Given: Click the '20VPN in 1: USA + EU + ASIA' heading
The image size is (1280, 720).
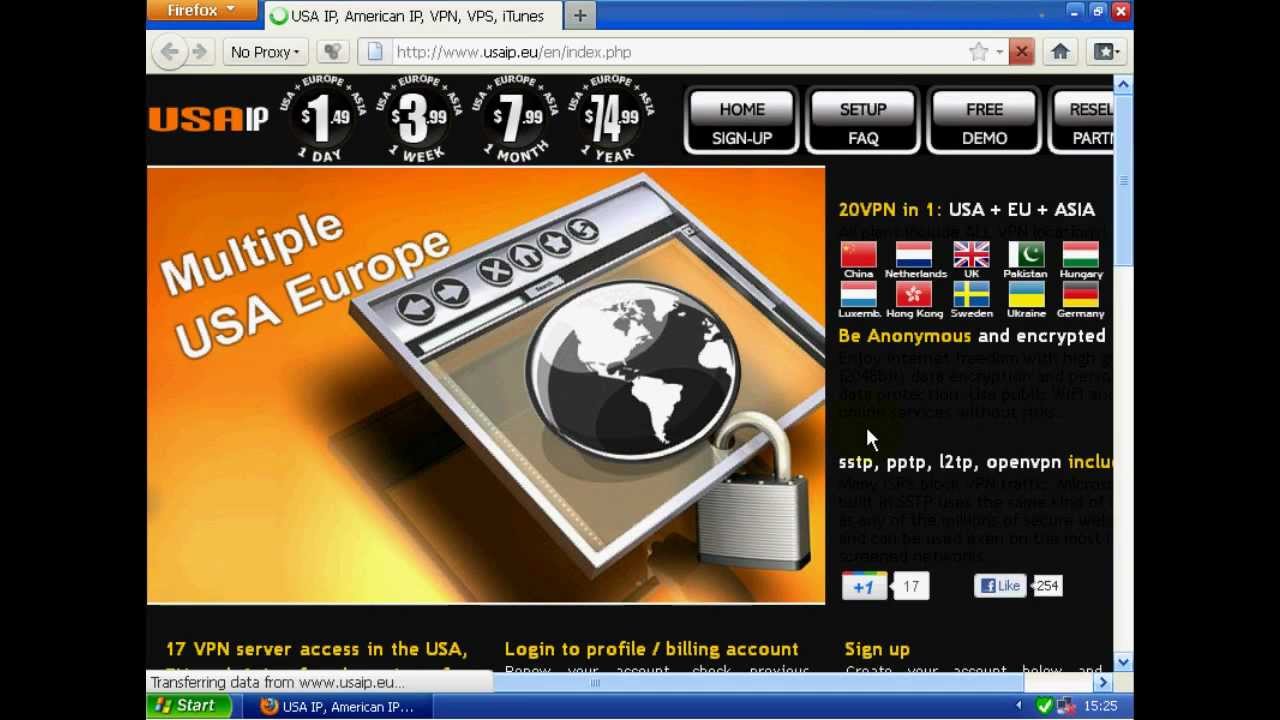Looking at the screenshot, I should [966, 210].
